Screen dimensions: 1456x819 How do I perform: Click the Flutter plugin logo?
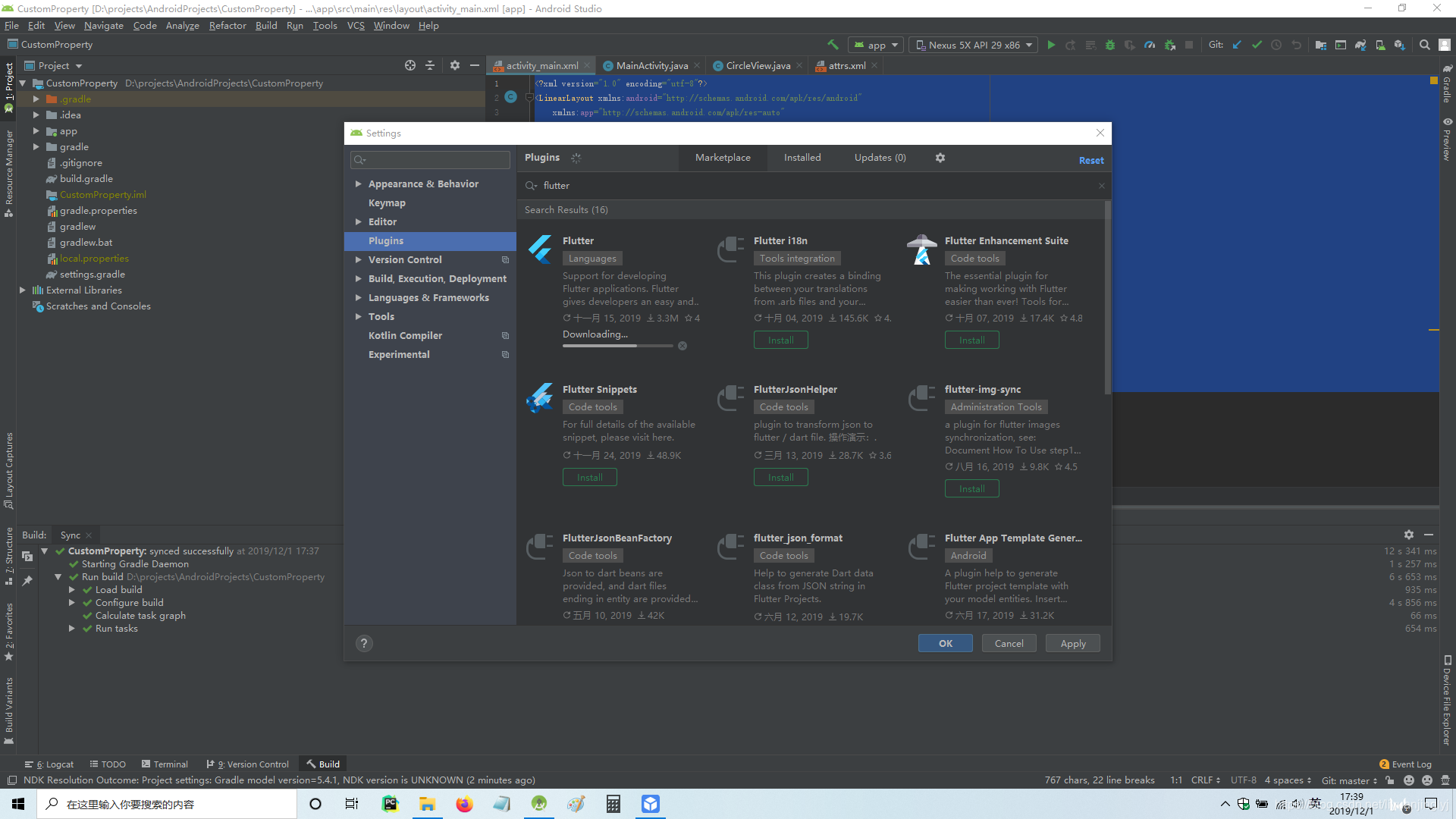(x=540, y=249)
